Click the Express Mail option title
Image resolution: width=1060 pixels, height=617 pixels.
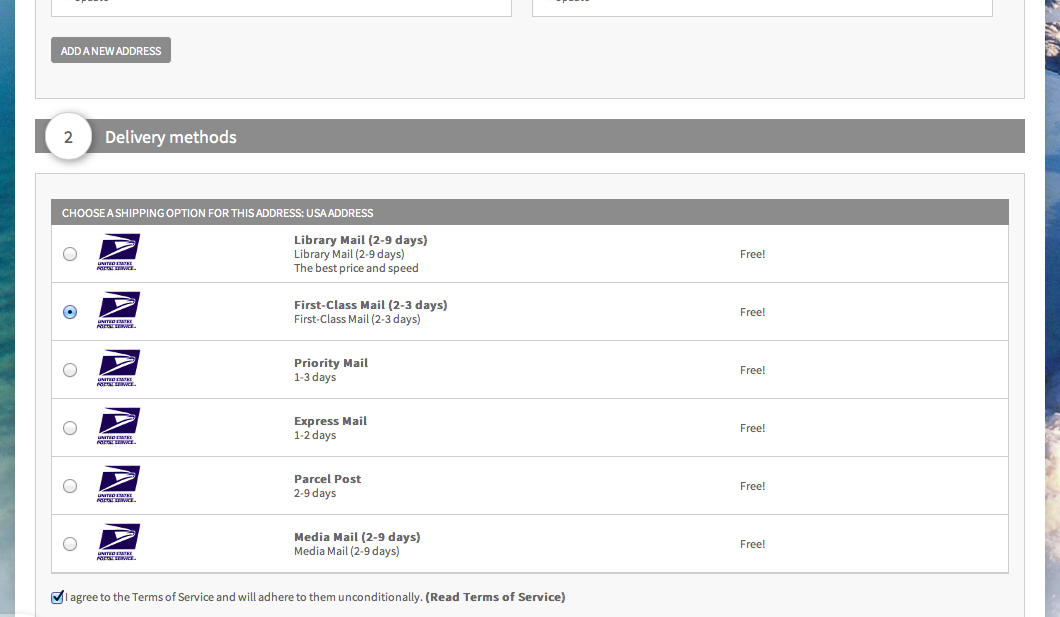click(x=331, y=421)
